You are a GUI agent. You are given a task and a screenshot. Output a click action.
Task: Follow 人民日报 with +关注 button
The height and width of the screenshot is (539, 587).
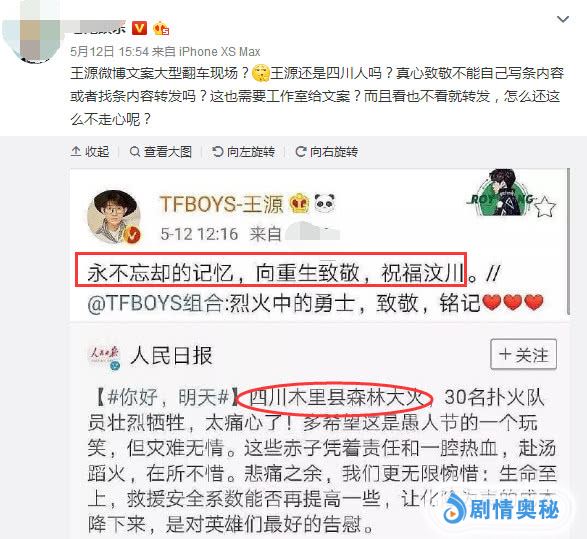(523, 354)
